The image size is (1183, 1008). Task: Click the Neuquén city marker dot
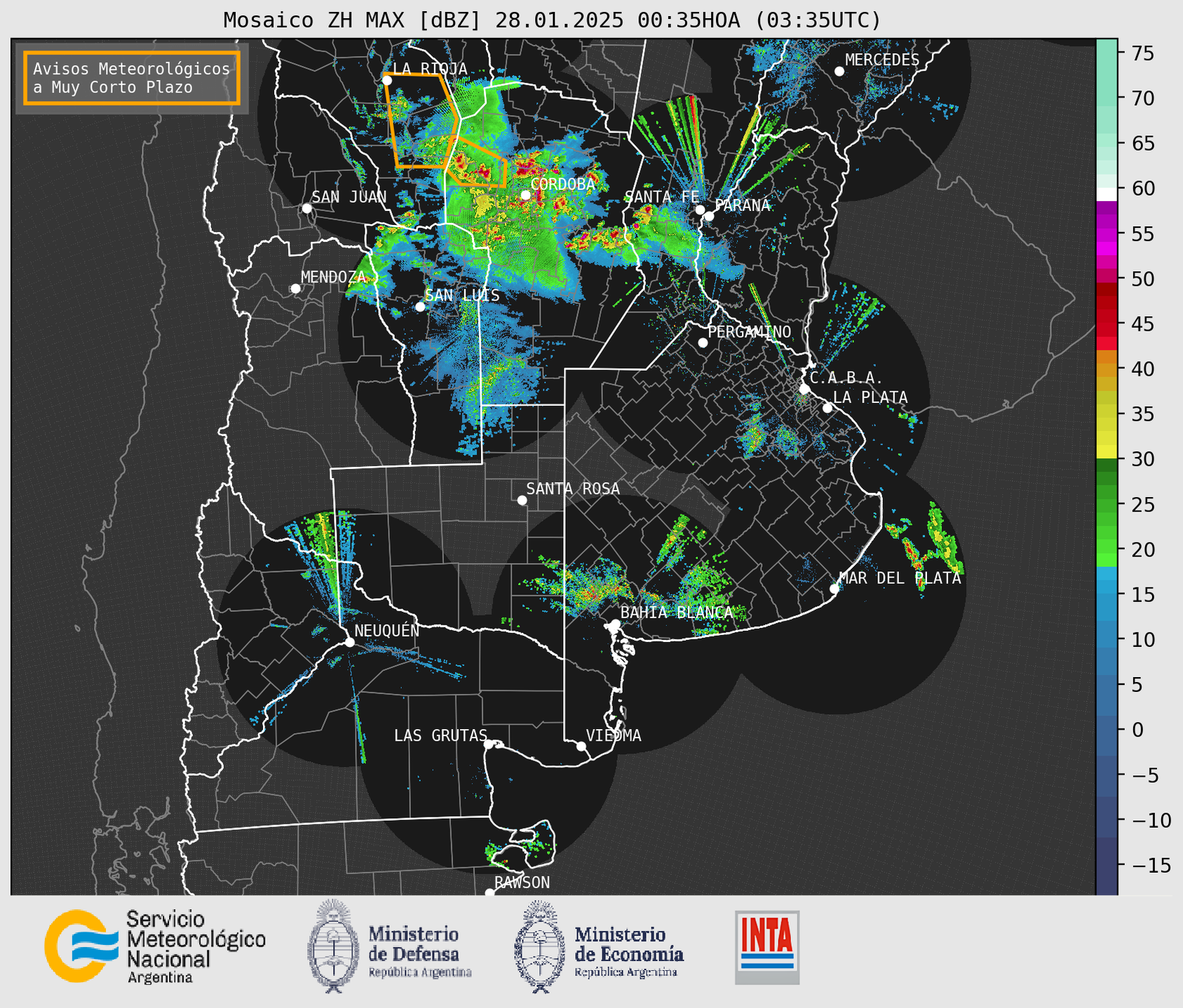click(349, 642)
